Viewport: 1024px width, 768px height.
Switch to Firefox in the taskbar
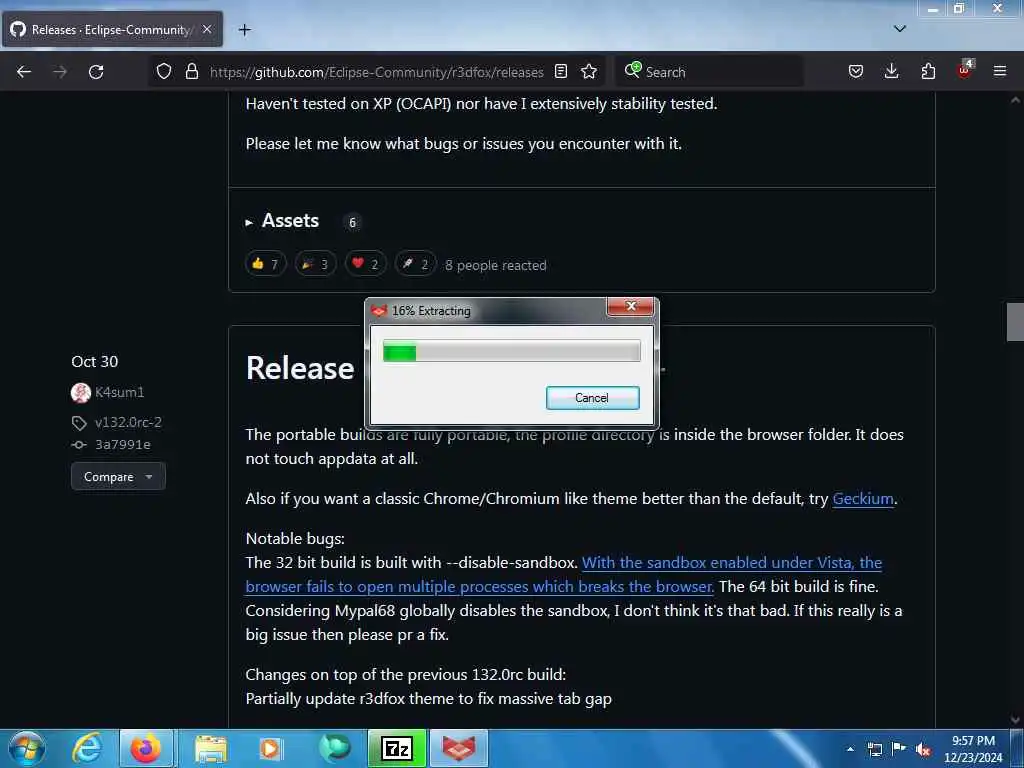click(x=146, y=748)
